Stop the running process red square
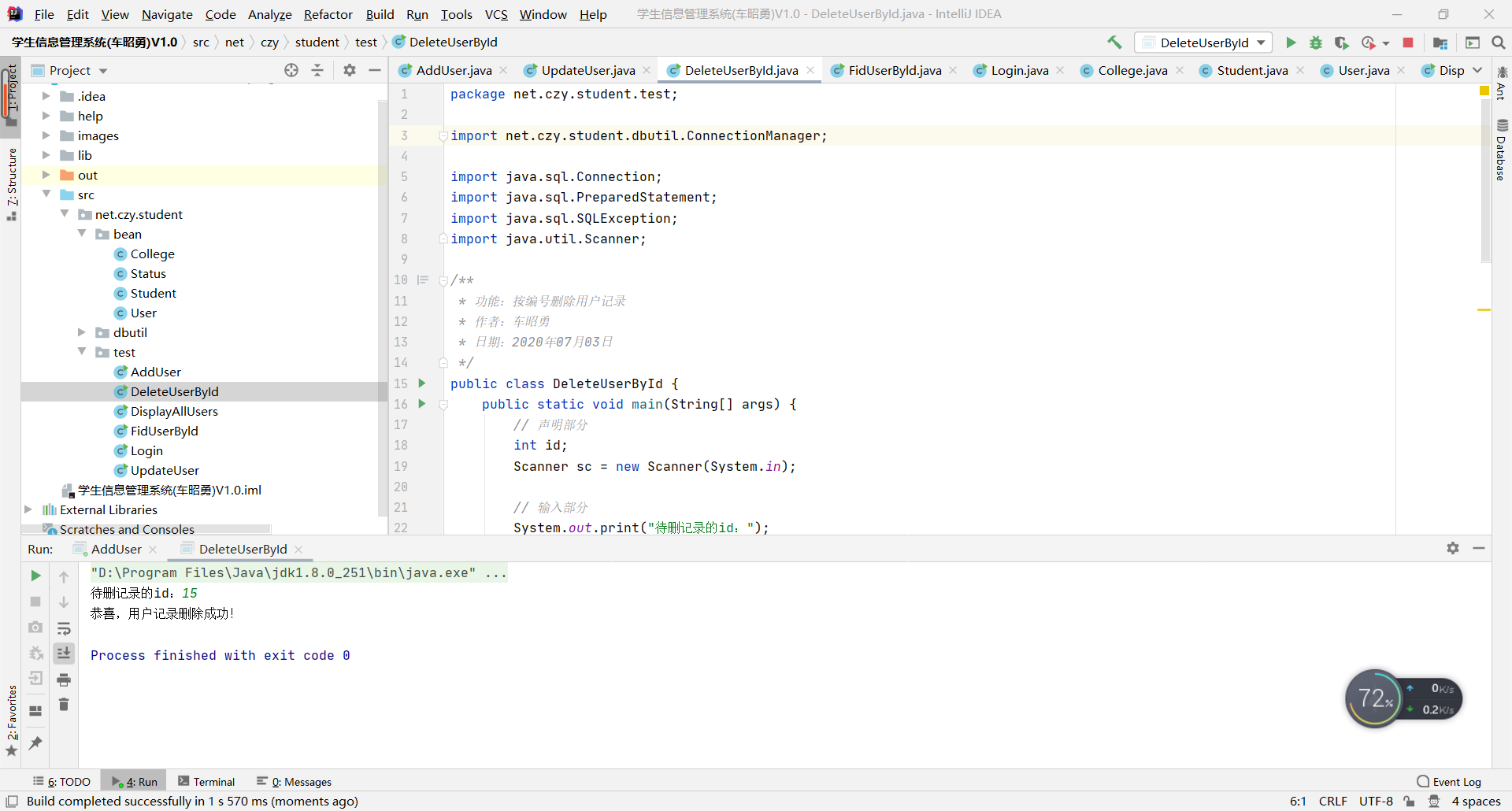This screenshot has width=1512, height=811. [x=1408, y=43]
